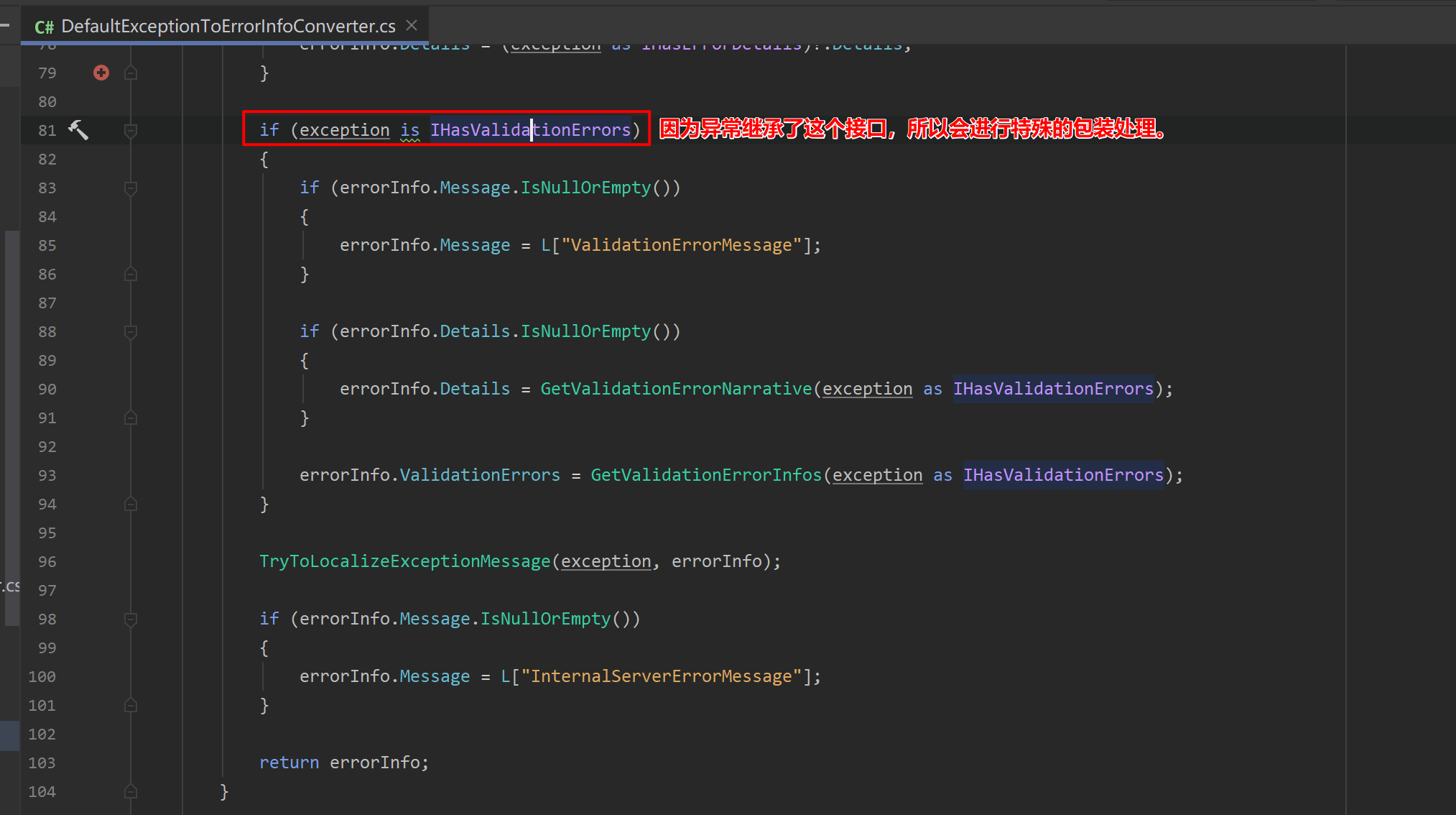Click the quick-fix hammer icon on line 81
The image size is (1456, 815).
click(x=78, y=129)
